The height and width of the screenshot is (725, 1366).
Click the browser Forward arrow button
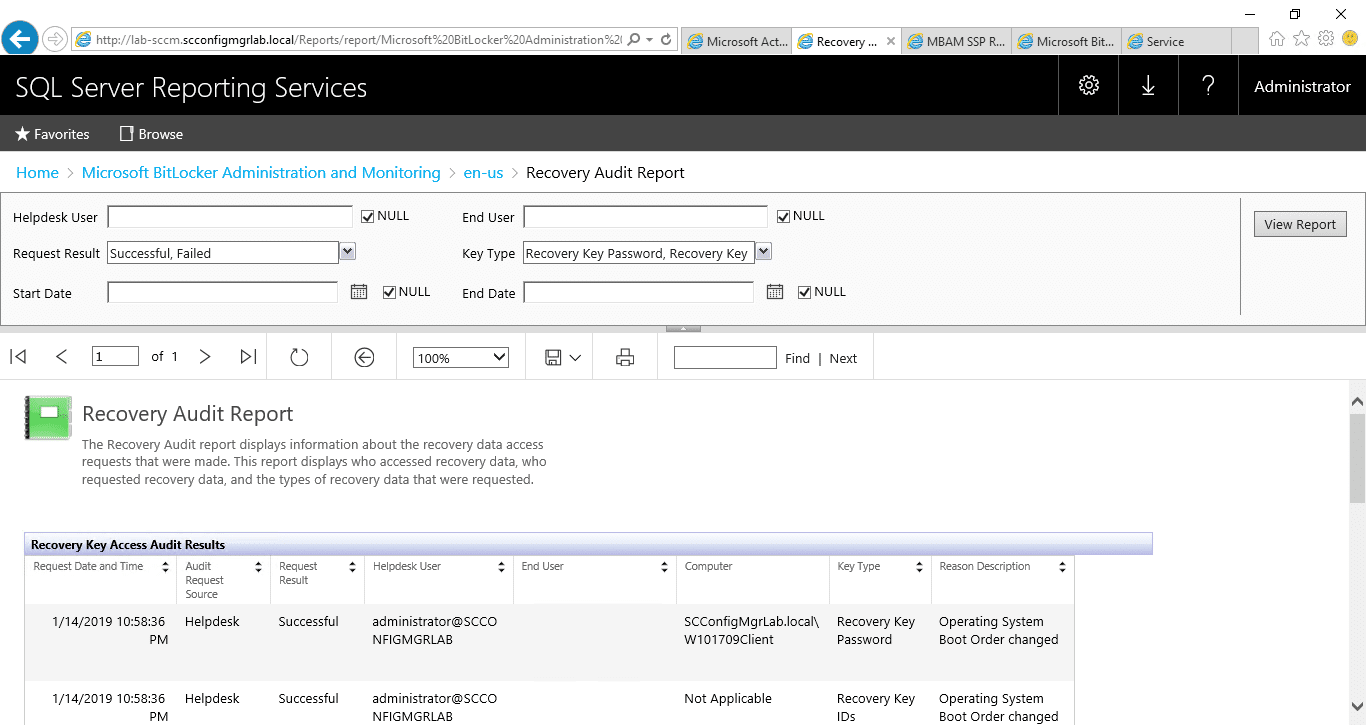(54, 39)
